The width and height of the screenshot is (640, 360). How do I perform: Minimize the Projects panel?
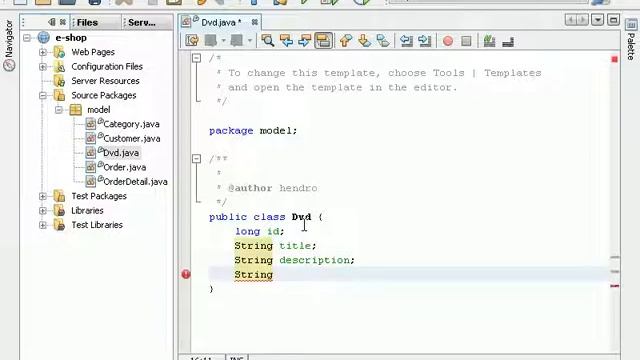[52, 22]
